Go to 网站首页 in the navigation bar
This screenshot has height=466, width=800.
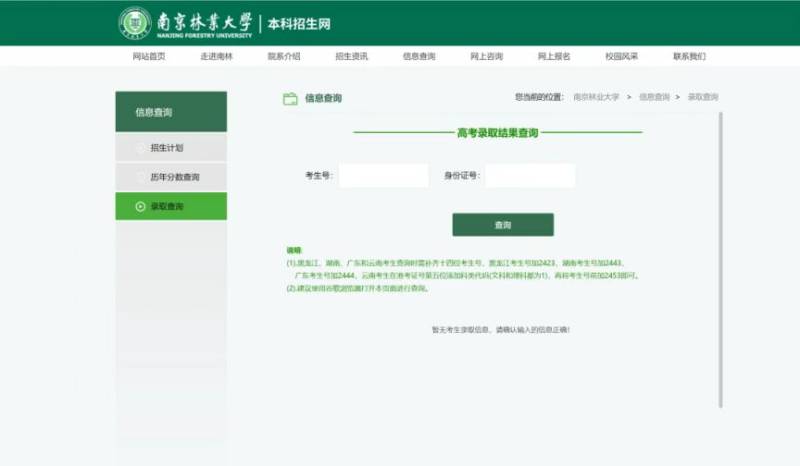[x=149, y=57]
